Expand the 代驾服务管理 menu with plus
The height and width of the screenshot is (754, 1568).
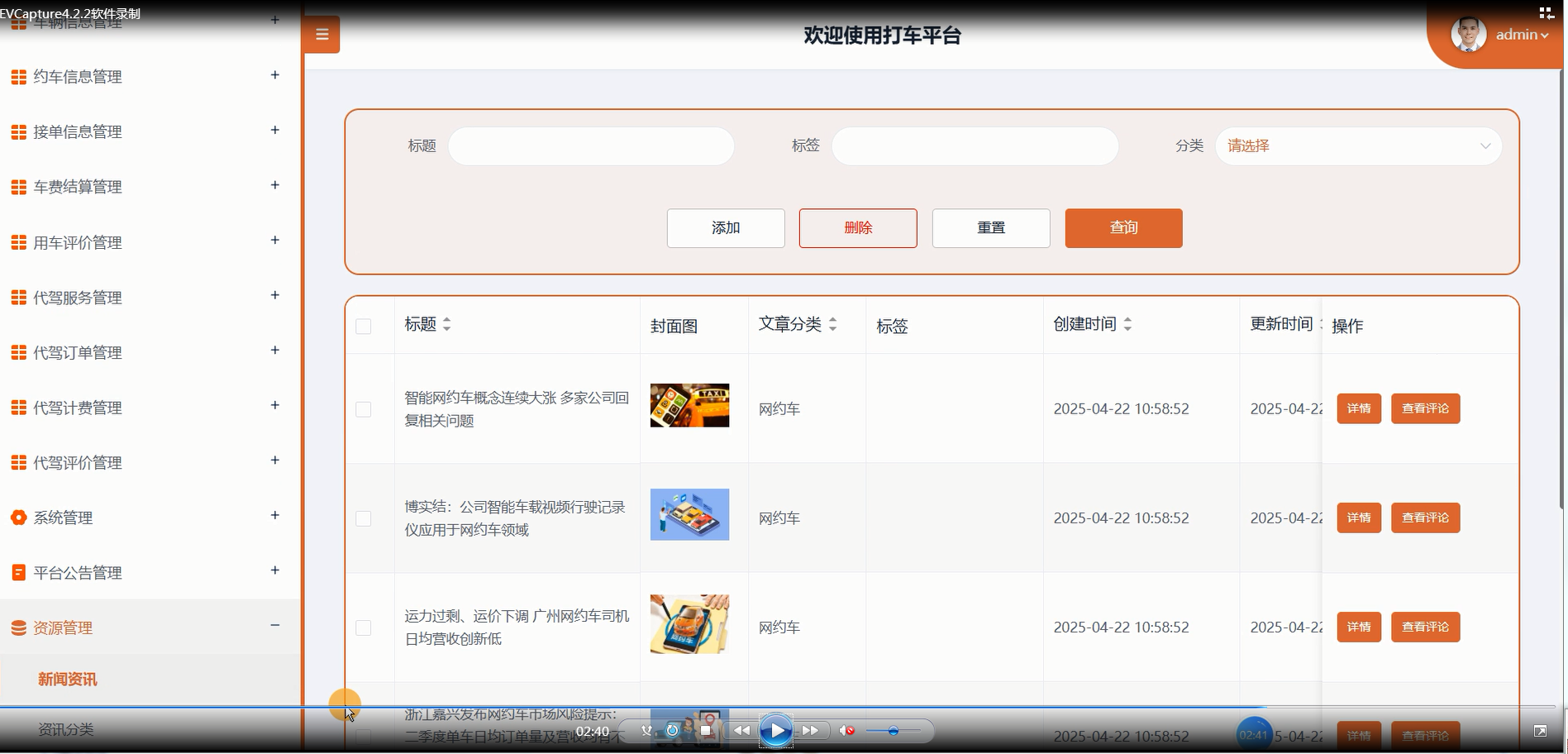coord(275,295)
